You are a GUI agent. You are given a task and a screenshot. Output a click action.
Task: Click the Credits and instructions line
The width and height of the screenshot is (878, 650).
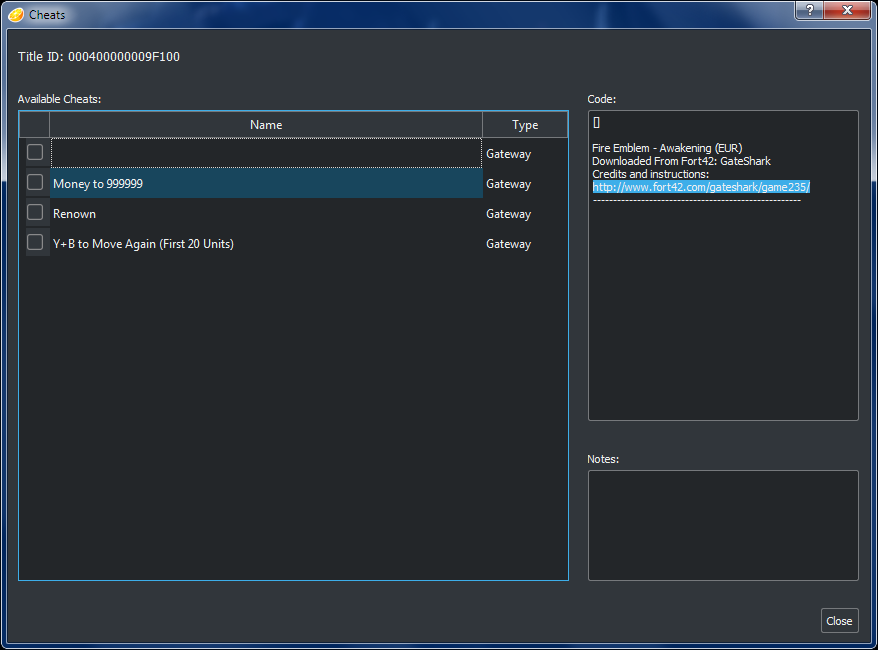point(651,174)
